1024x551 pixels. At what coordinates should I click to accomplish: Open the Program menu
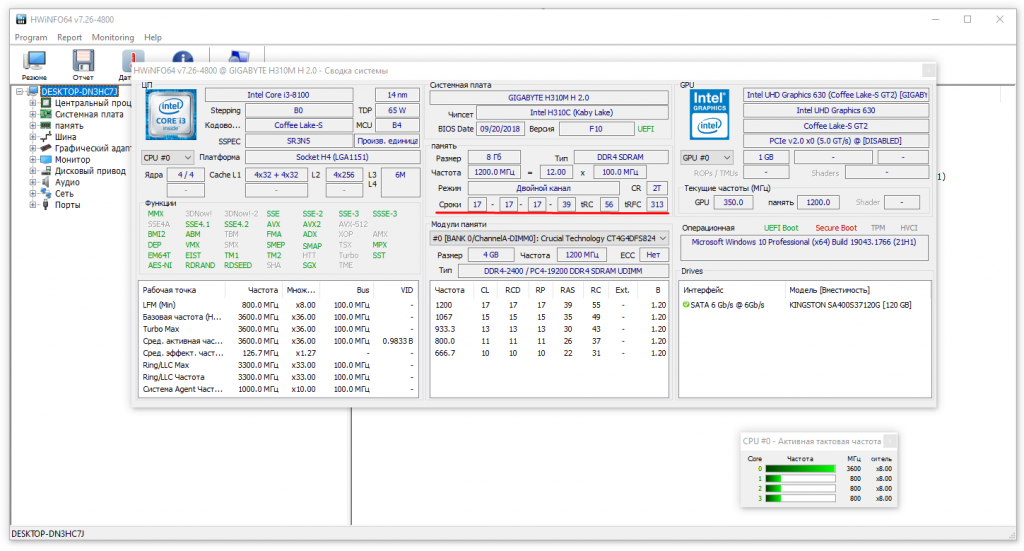coord(31,37)
